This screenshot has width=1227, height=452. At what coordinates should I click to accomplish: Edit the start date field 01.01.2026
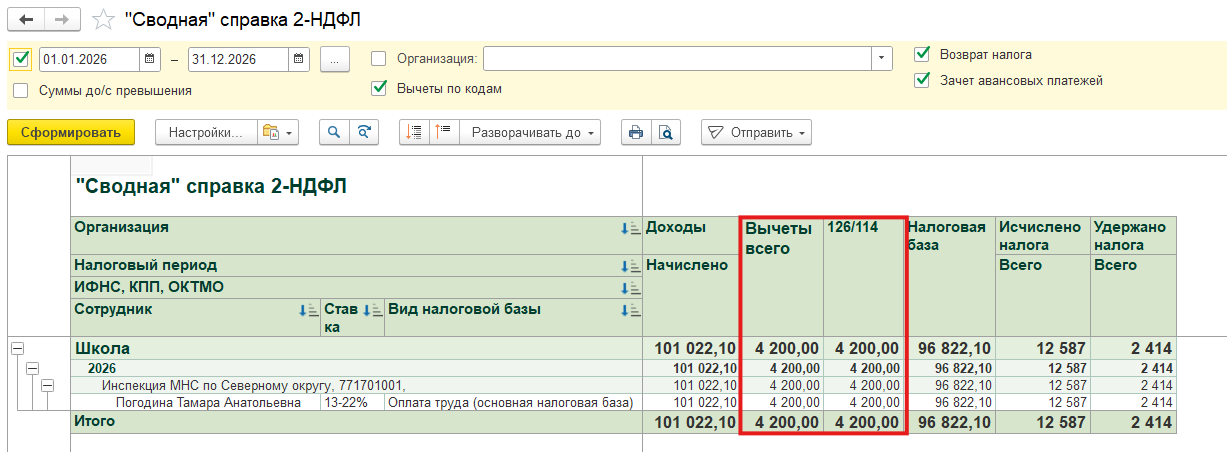pyautogui.click(x=89, y=59)
